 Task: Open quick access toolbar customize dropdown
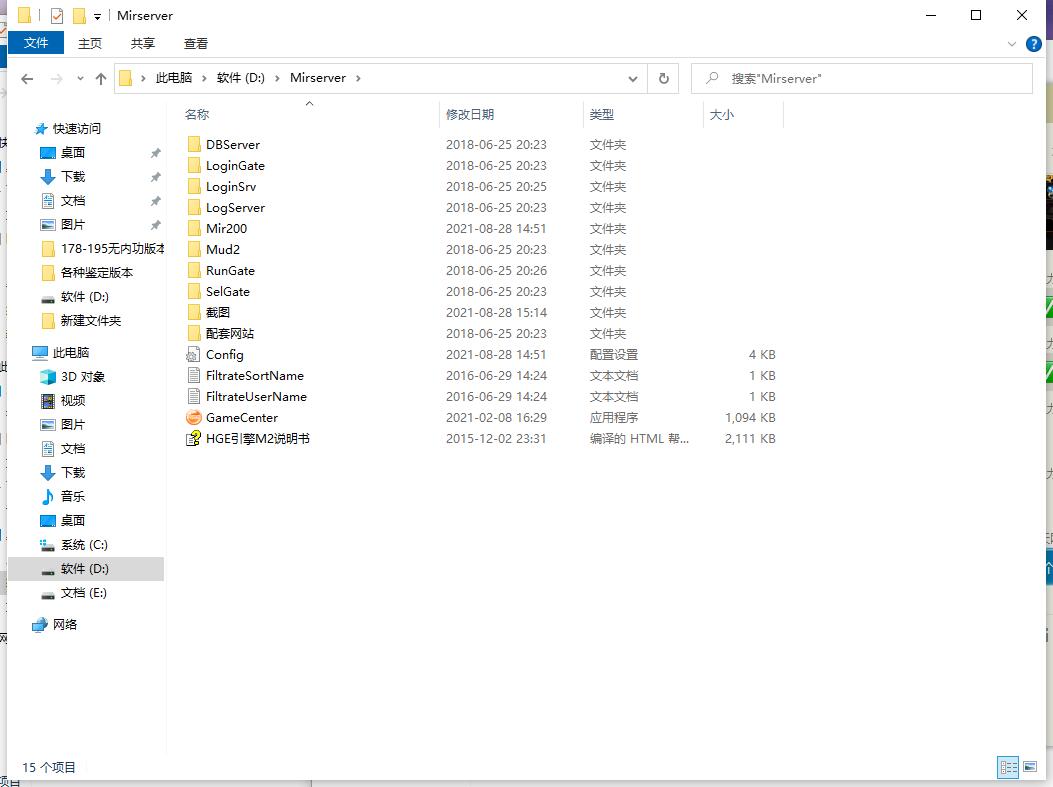tap(97, 16)
